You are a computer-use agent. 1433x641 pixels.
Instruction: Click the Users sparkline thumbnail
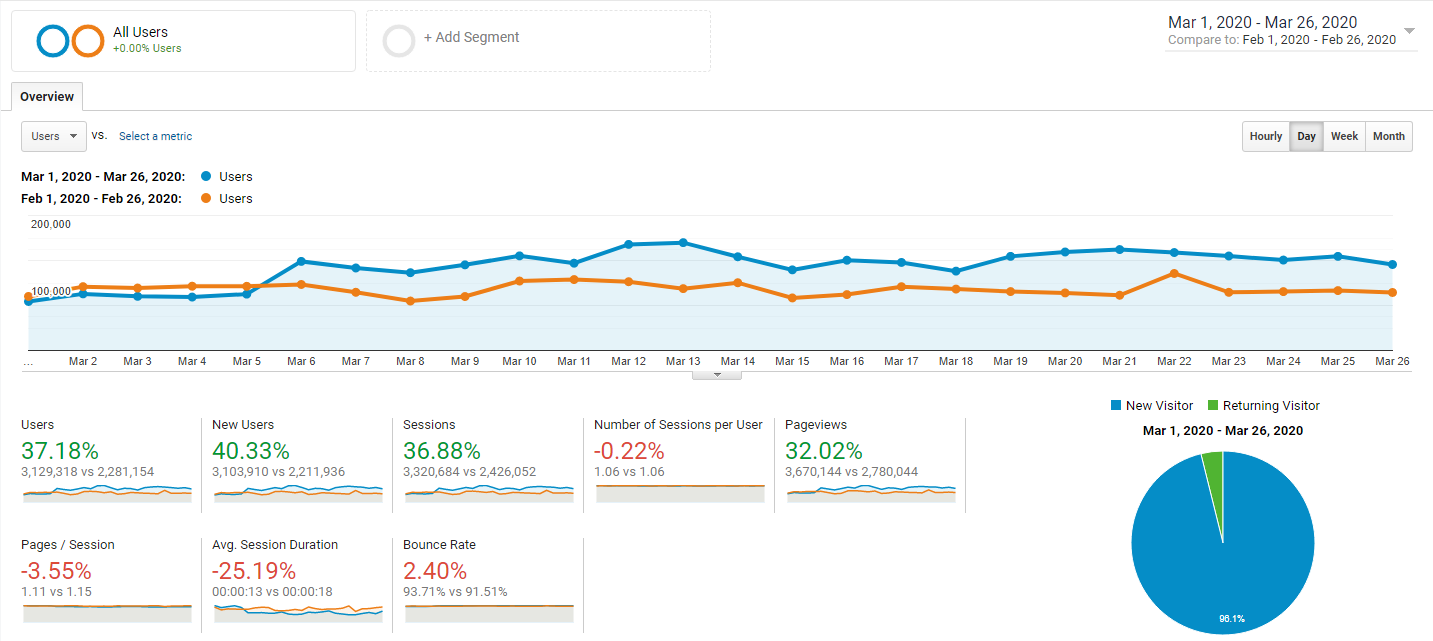click(106, 492)
